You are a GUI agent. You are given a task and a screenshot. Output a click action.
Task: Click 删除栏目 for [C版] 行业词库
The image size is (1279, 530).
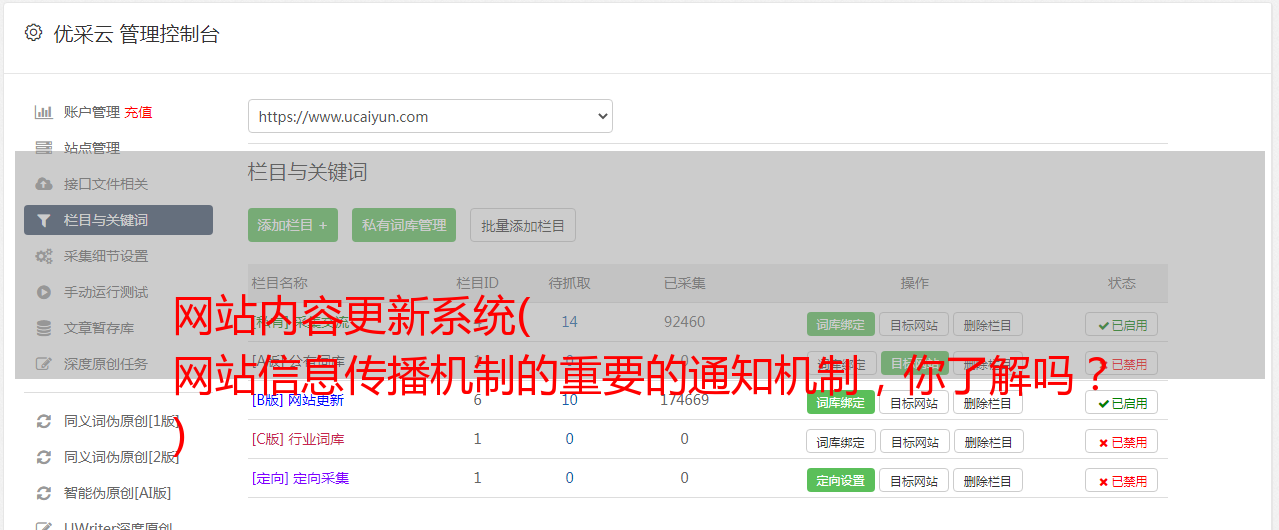click(987, 441)
